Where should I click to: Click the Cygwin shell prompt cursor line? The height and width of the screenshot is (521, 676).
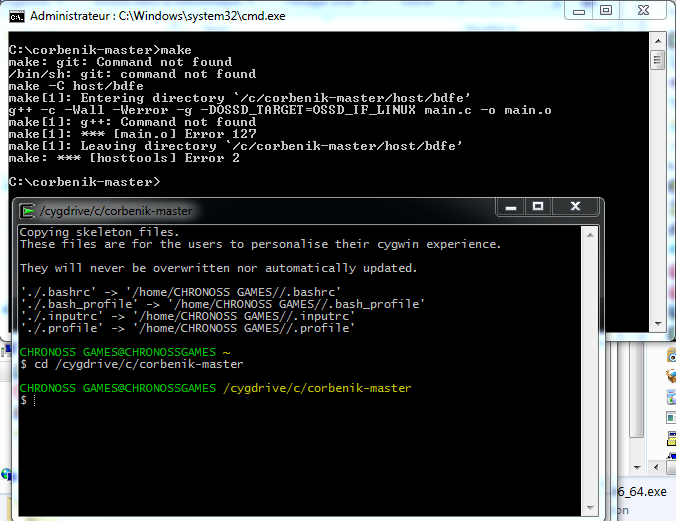pos(28,400)
